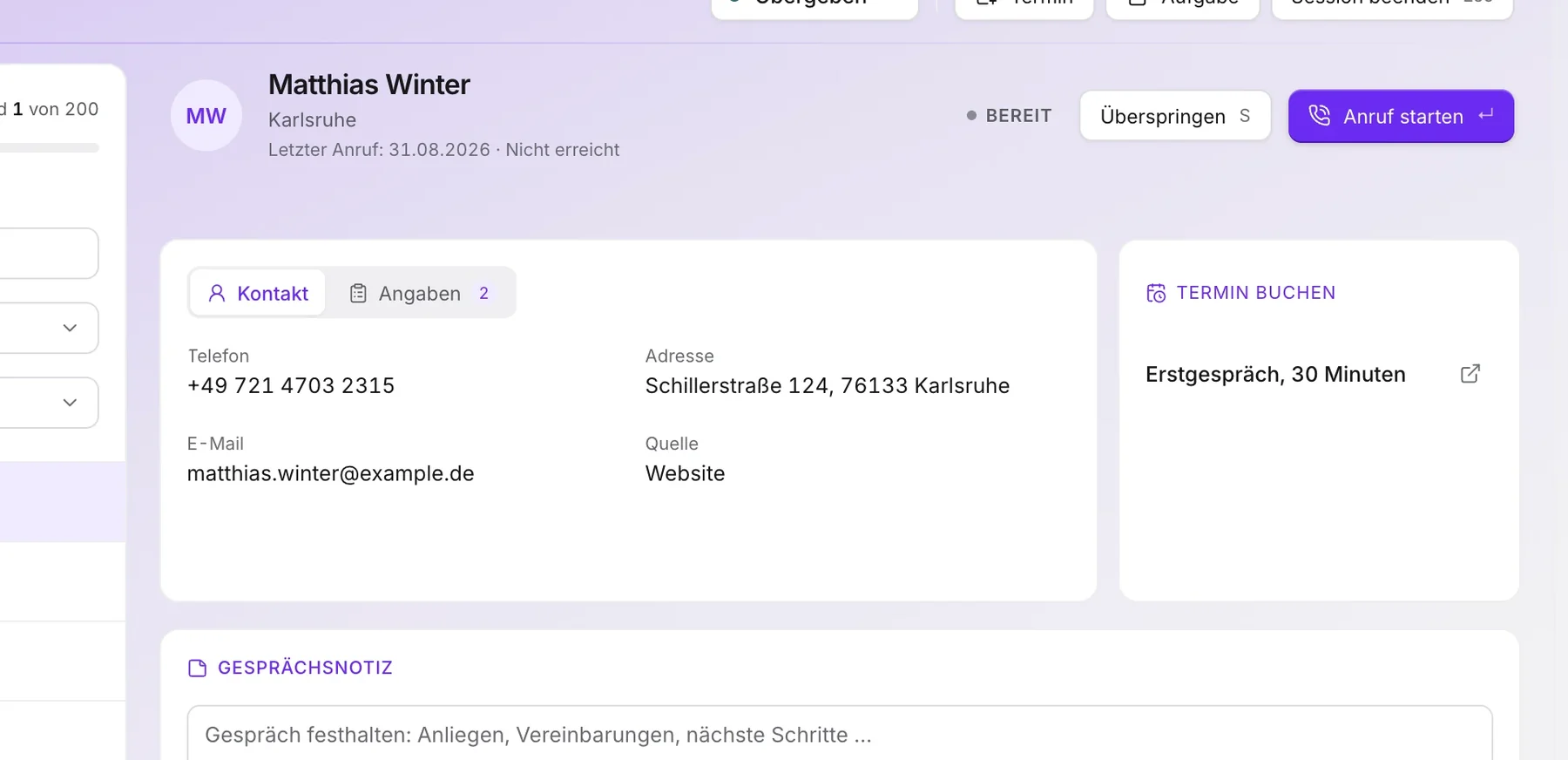1568x760 pixels.
Task: Click the 'Telefon' field label
Action: [219, 356]
